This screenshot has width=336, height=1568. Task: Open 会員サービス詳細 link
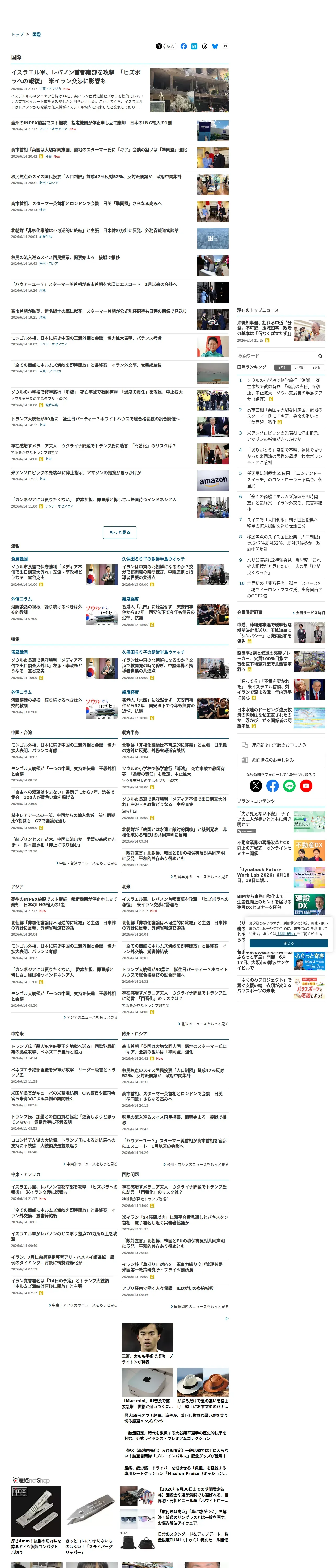coord(309,613)
